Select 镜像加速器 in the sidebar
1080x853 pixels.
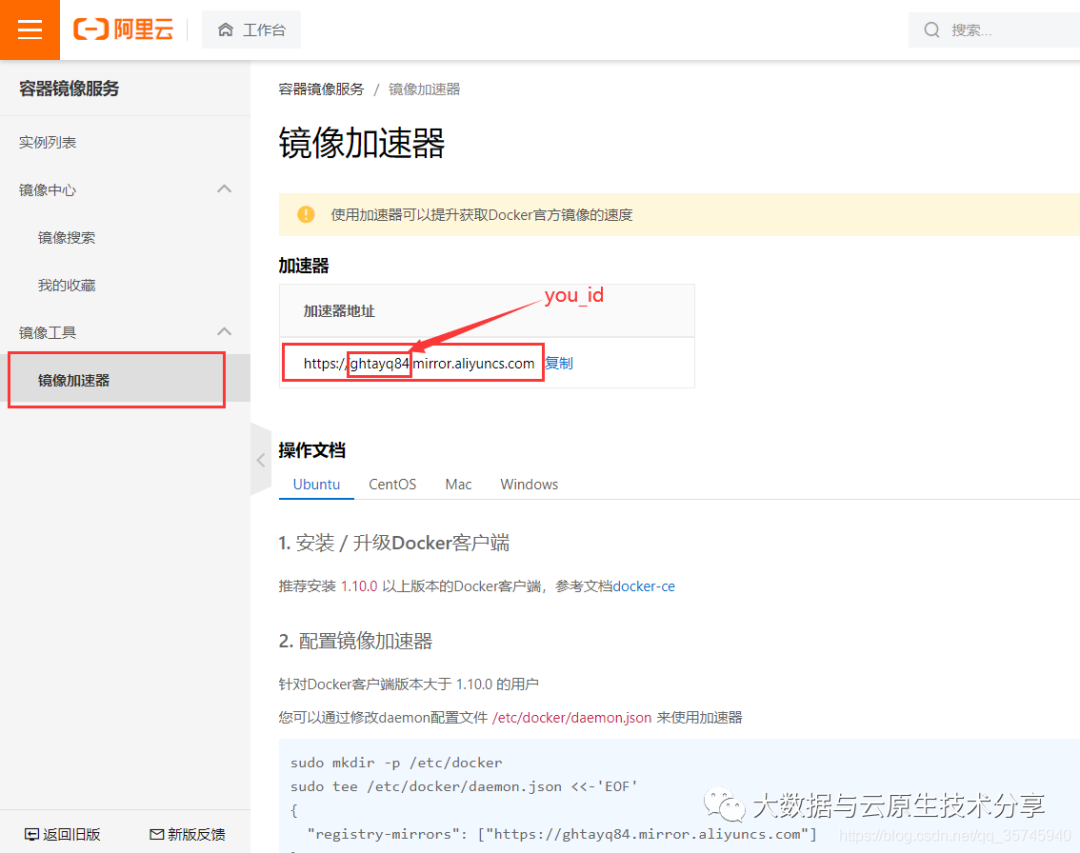125,380
